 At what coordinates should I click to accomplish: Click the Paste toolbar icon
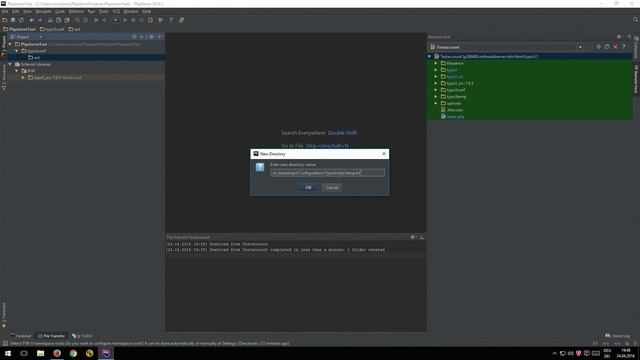pyautogui.click(x=67, y=20)
